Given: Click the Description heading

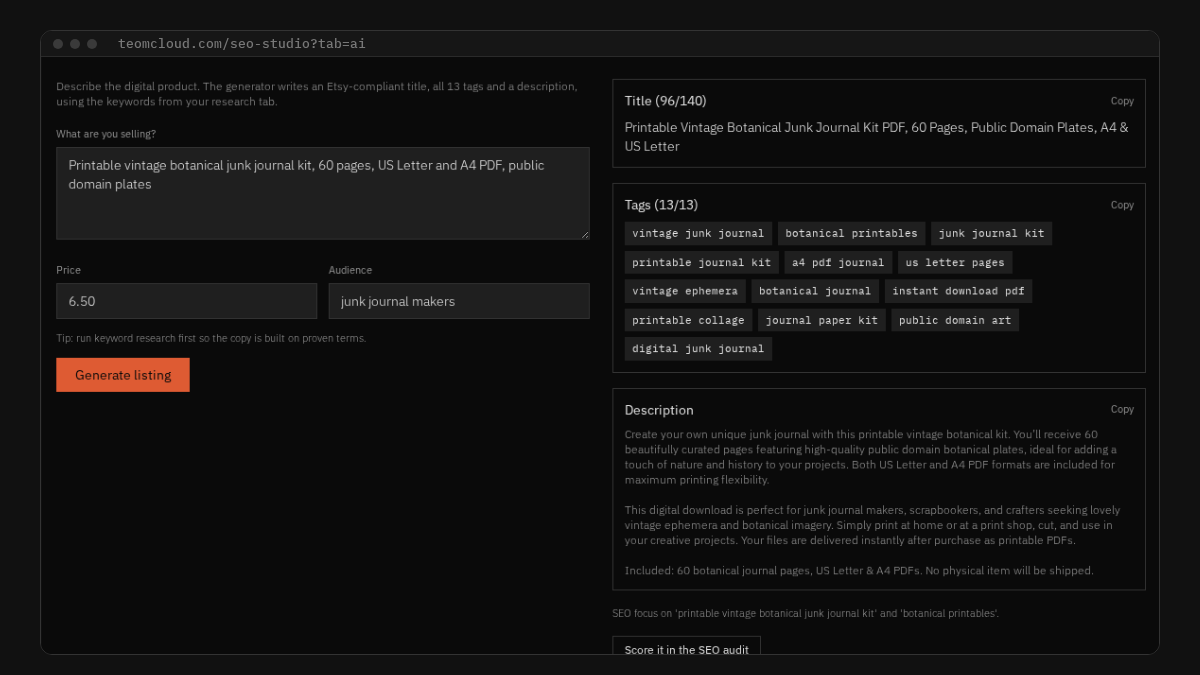Looking at the screenshot, I should [x=659, y=410].
